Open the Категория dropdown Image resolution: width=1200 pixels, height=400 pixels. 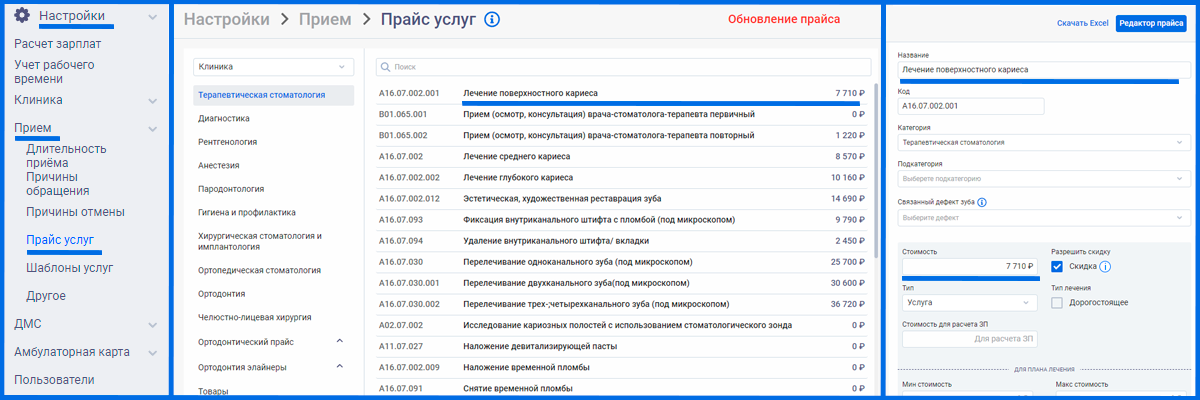point(1043,142)
